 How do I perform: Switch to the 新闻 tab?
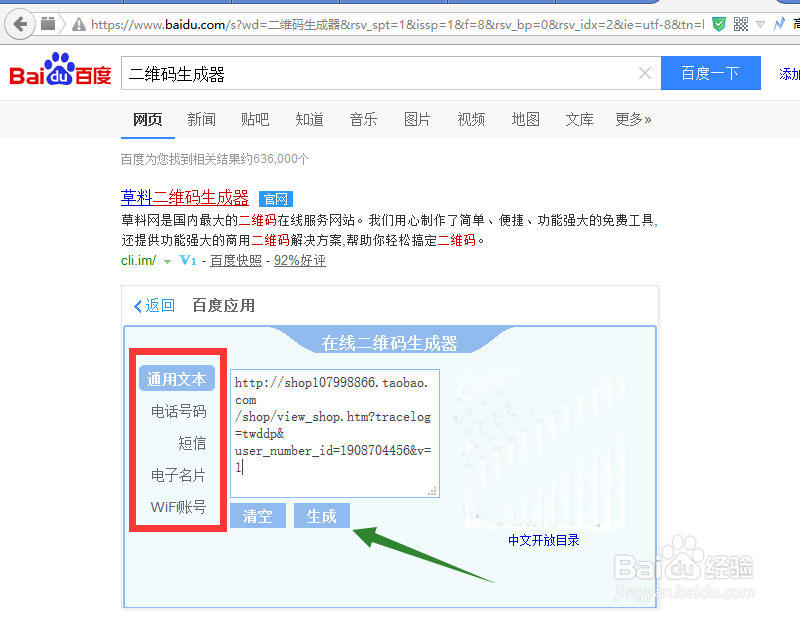click(x=202, y=119)
